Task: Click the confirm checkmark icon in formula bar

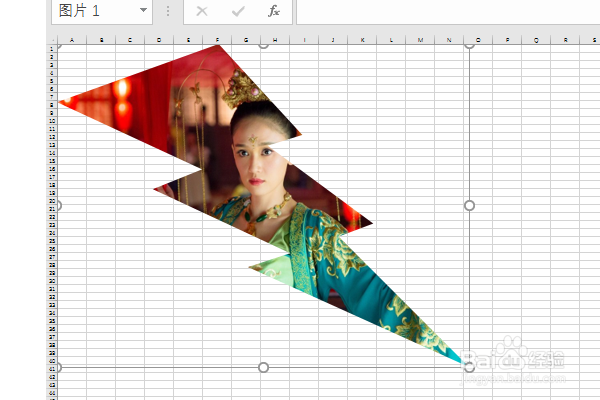Action: [x=238, y=11]
